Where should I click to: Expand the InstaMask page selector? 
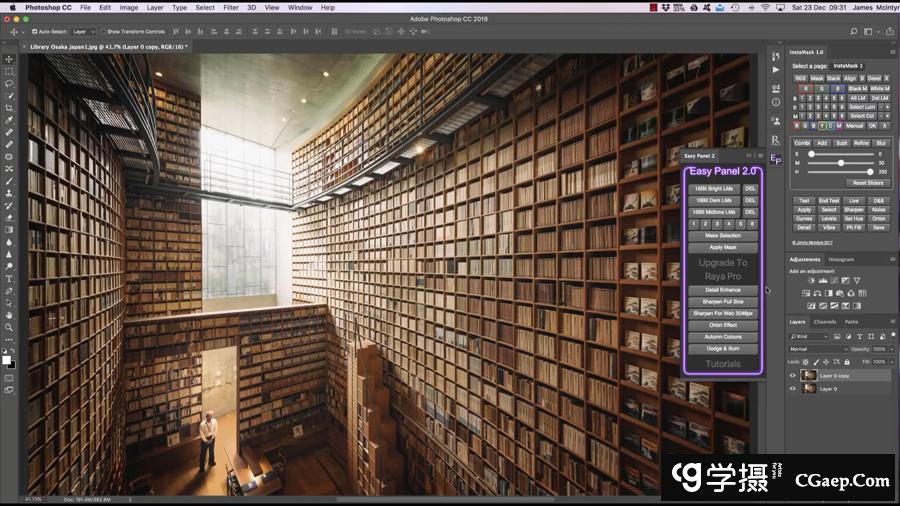[846, 66]
